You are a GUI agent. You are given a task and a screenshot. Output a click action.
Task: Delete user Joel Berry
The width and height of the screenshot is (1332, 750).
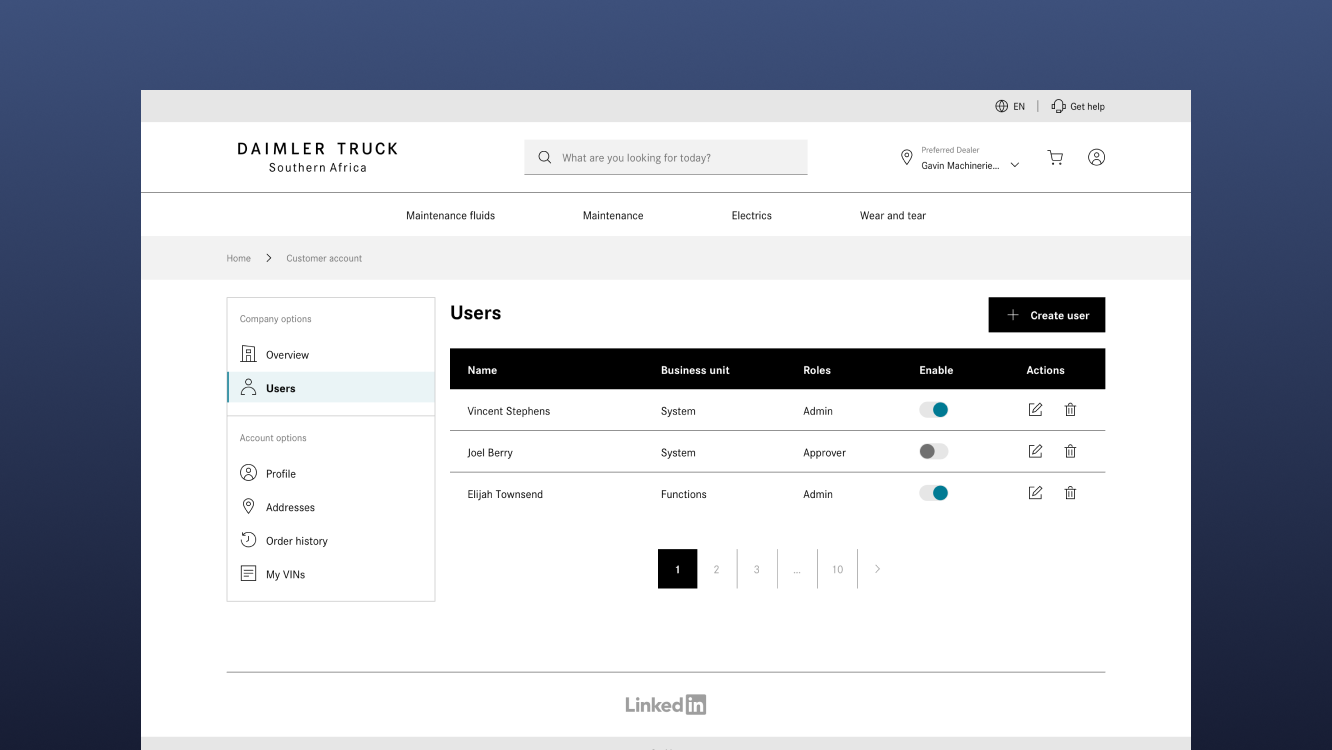[1070, 451]
